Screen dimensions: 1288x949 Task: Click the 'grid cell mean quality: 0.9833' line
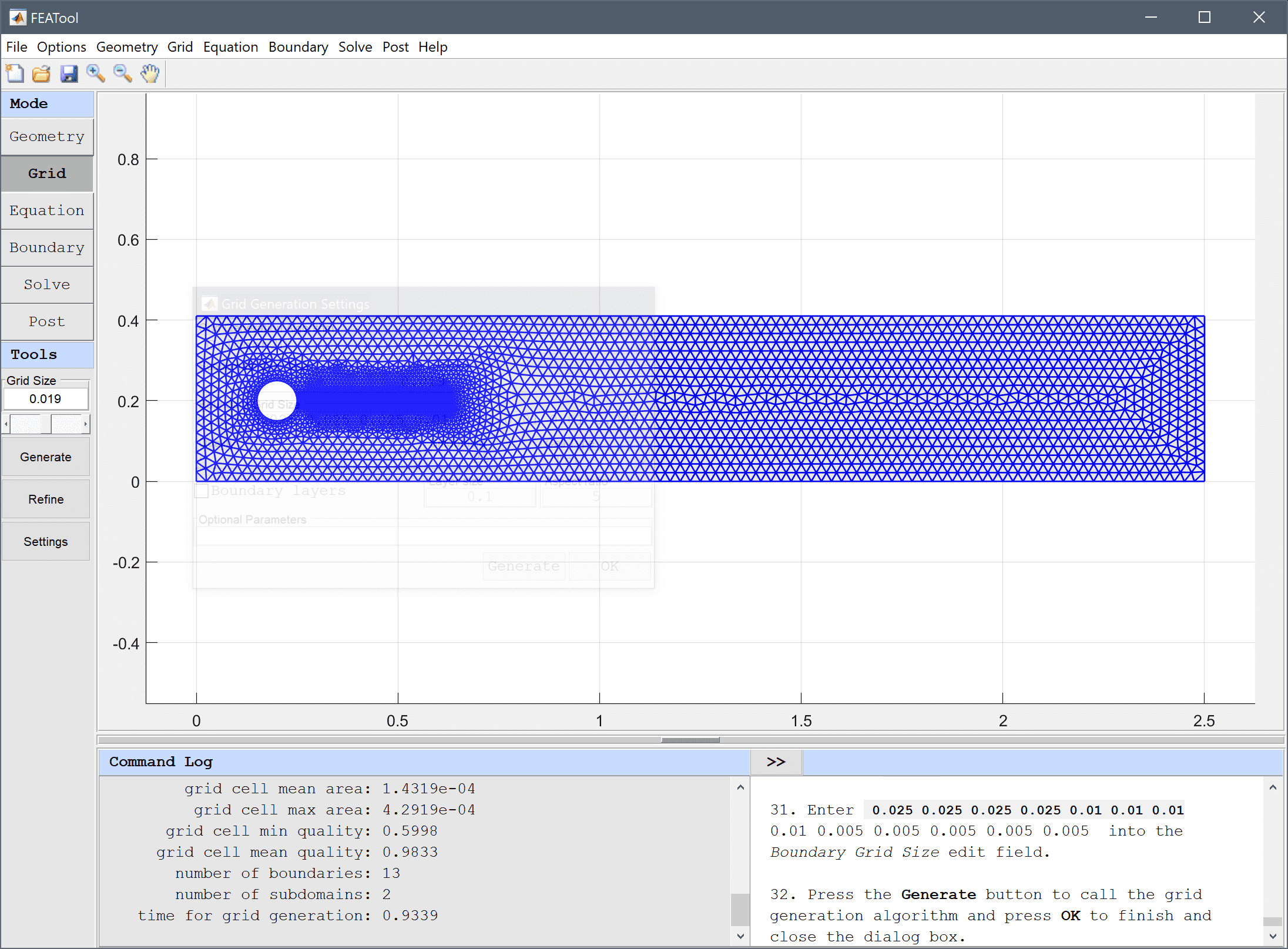click(x=297, y=853)
